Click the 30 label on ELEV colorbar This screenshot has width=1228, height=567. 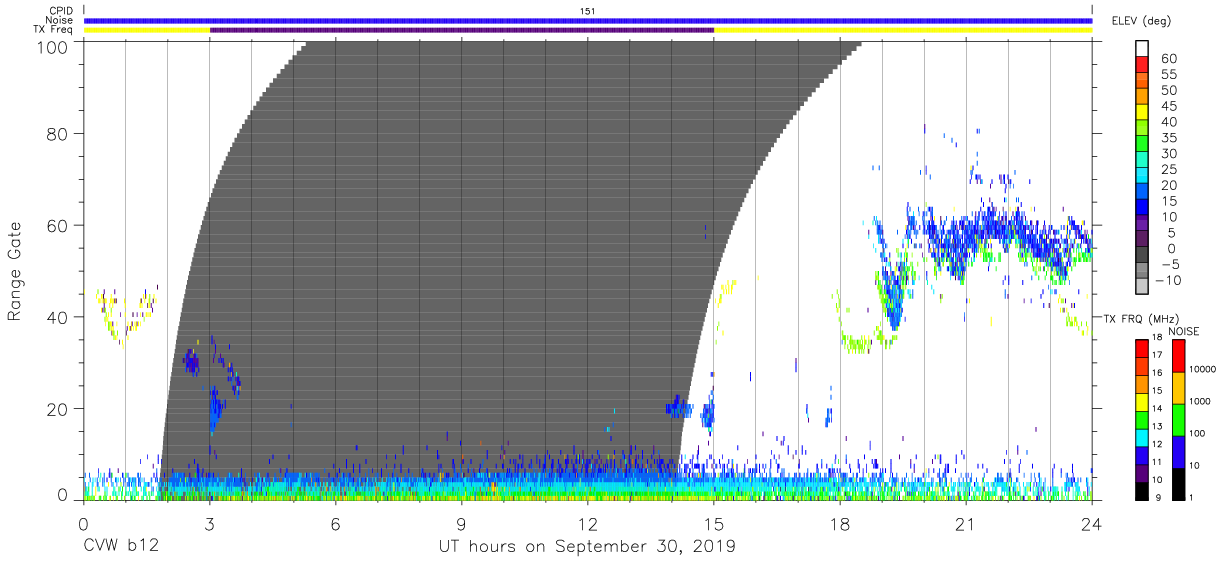coord(1168,154)
